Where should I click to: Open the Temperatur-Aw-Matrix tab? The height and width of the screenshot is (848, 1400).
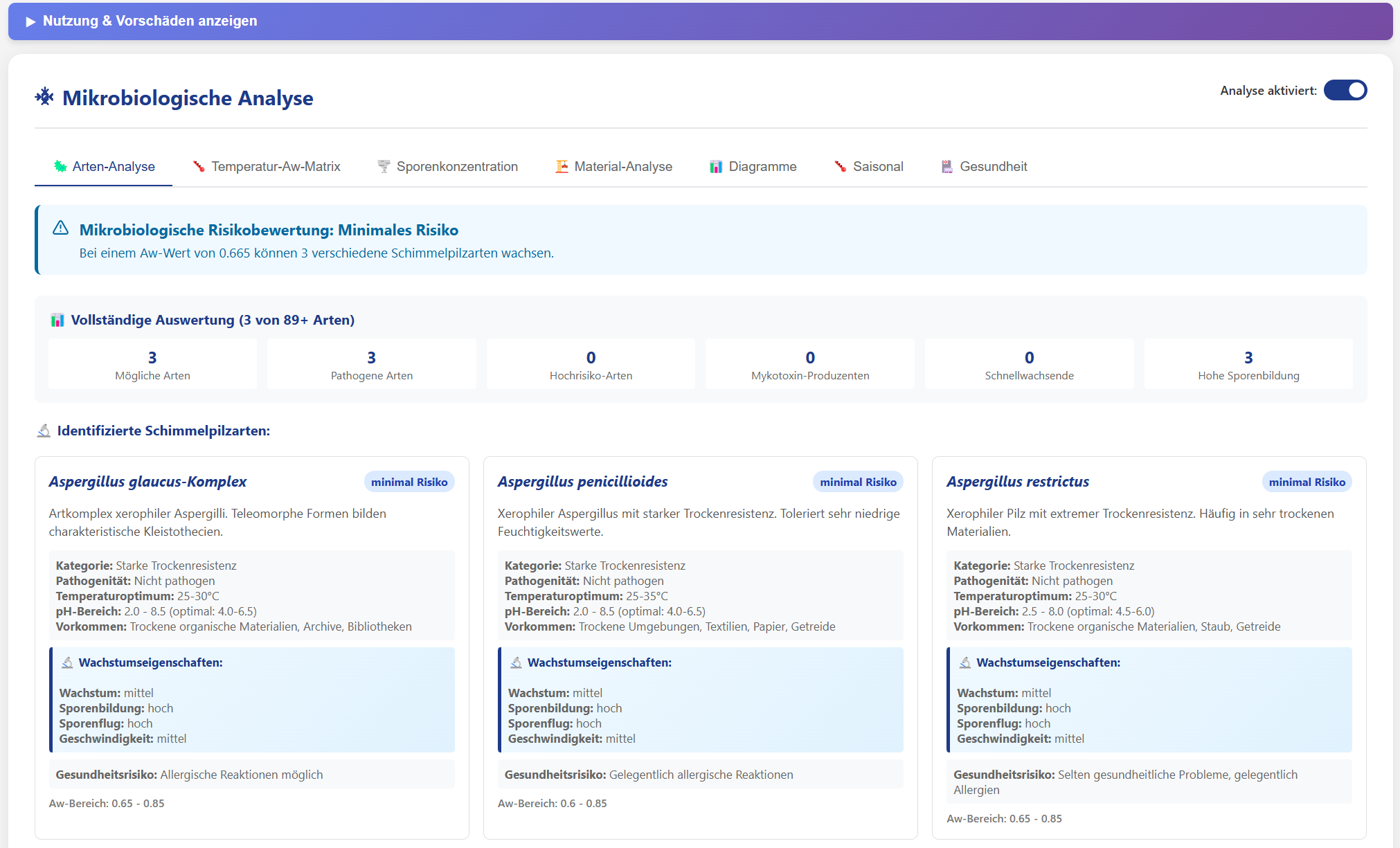pyautogui.click(x=275, y=166)
